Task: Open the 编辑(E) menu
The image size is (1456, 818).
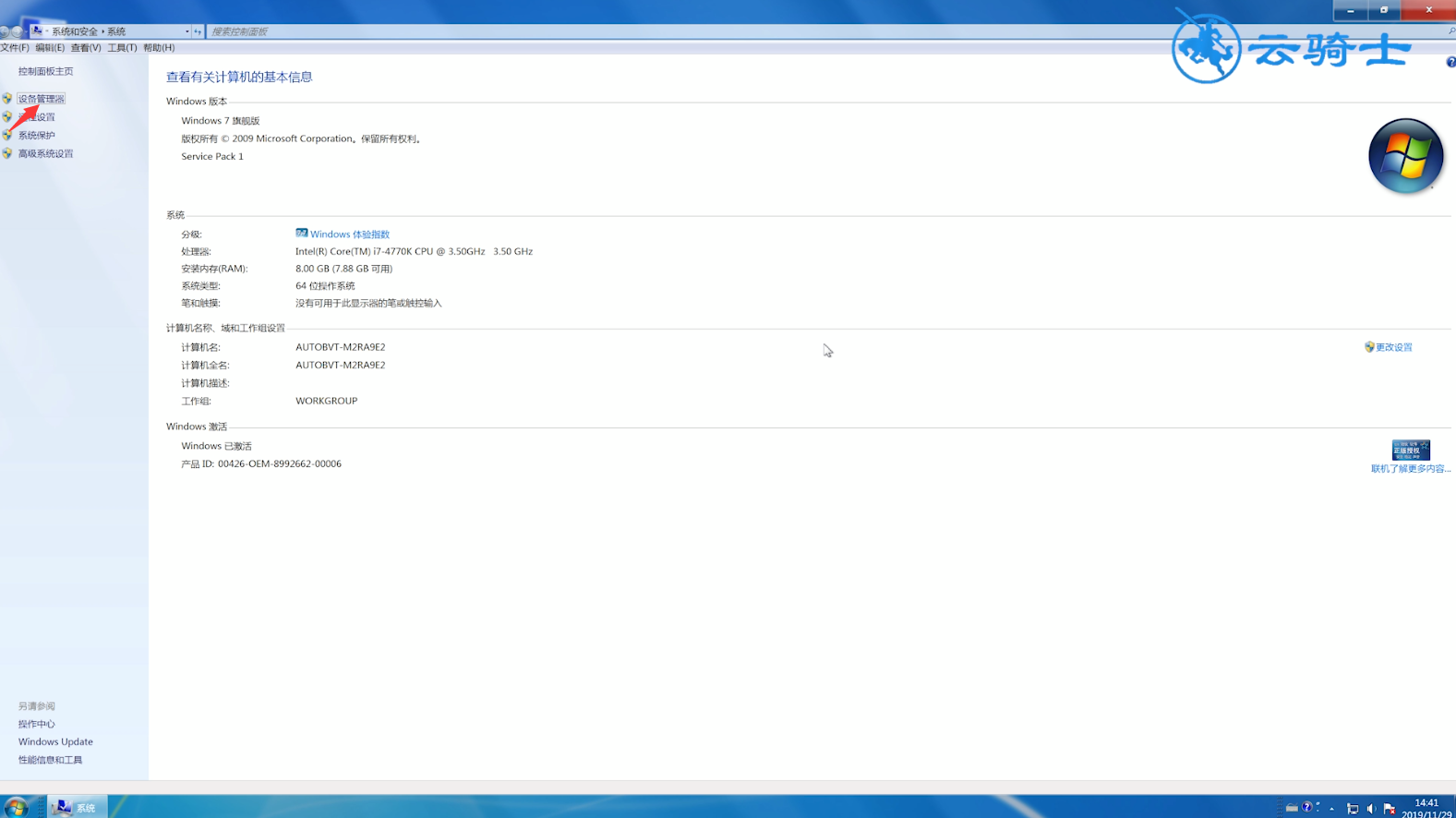Action: pos(50,48)
